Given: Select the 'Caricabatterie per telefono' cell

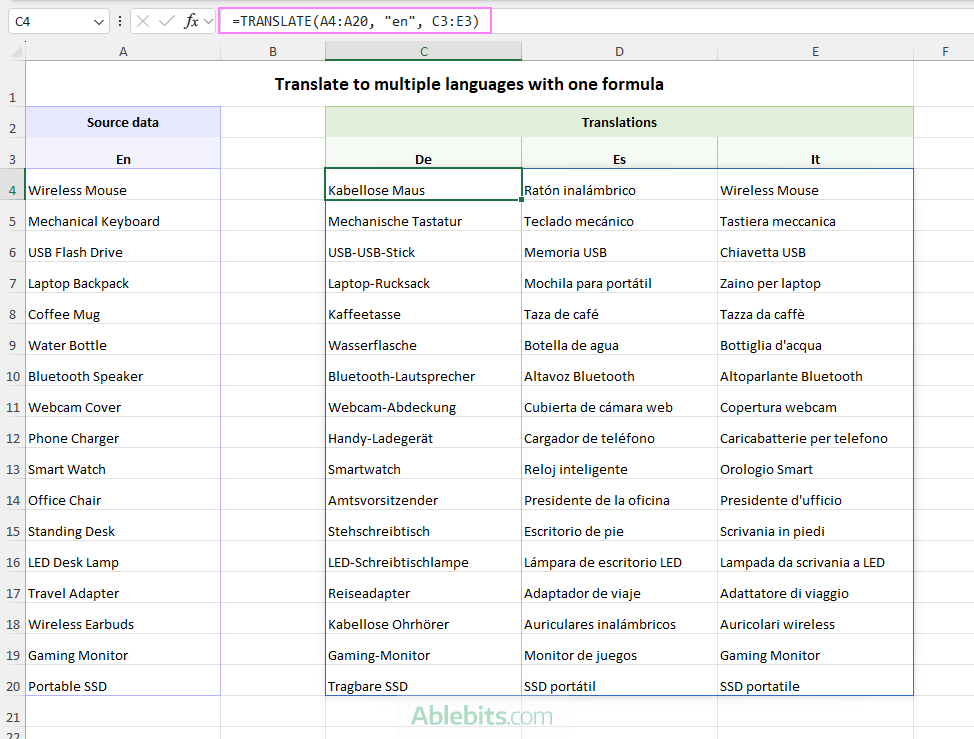Looking at the screenshot, I should pos(815,433).
